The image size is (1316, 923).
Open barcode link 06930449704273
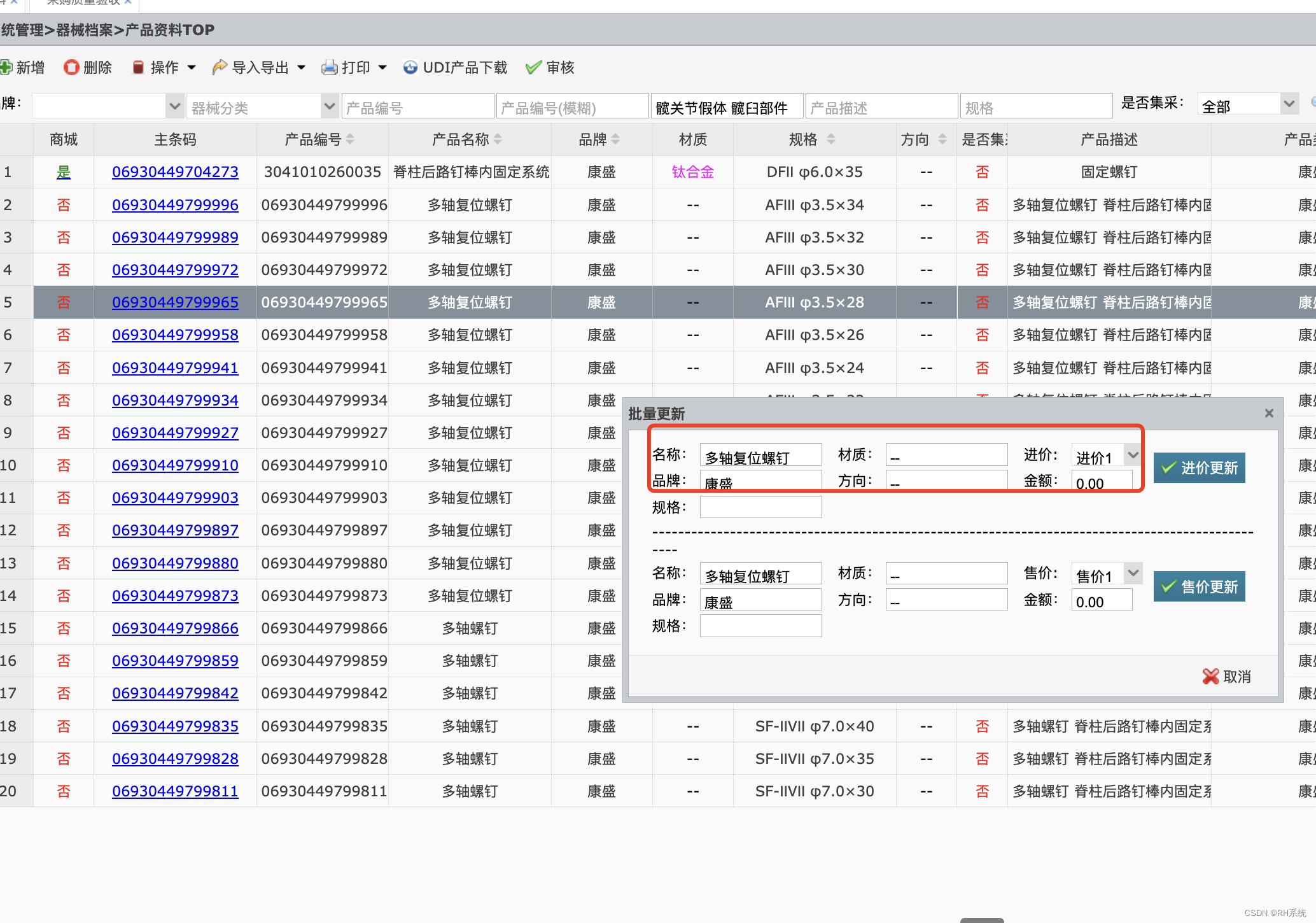175,172
